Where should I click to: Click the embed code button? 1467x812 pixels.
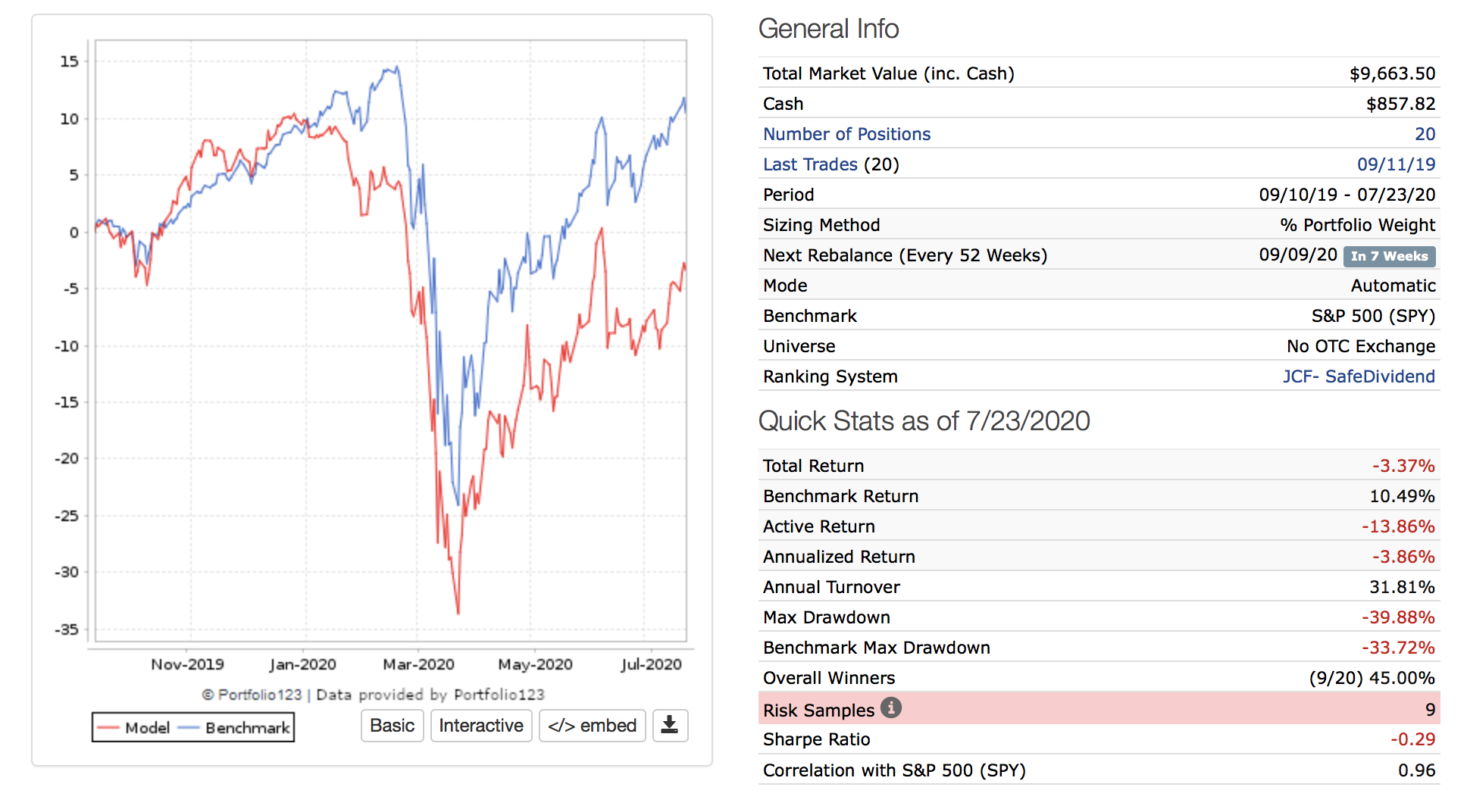(x=592, y=726)
